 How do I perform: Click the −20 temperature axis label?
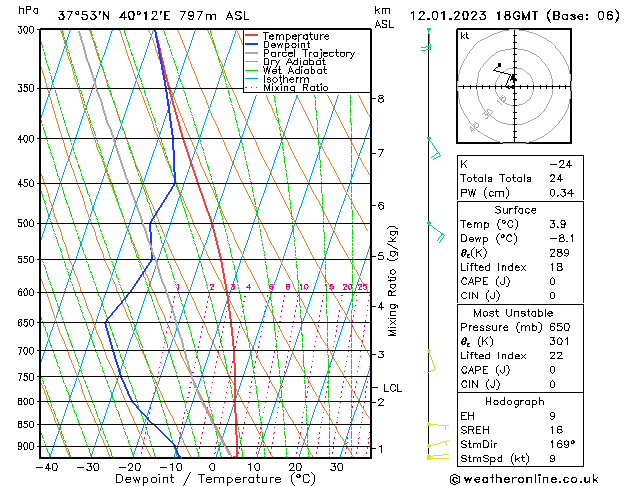[130, 467]
